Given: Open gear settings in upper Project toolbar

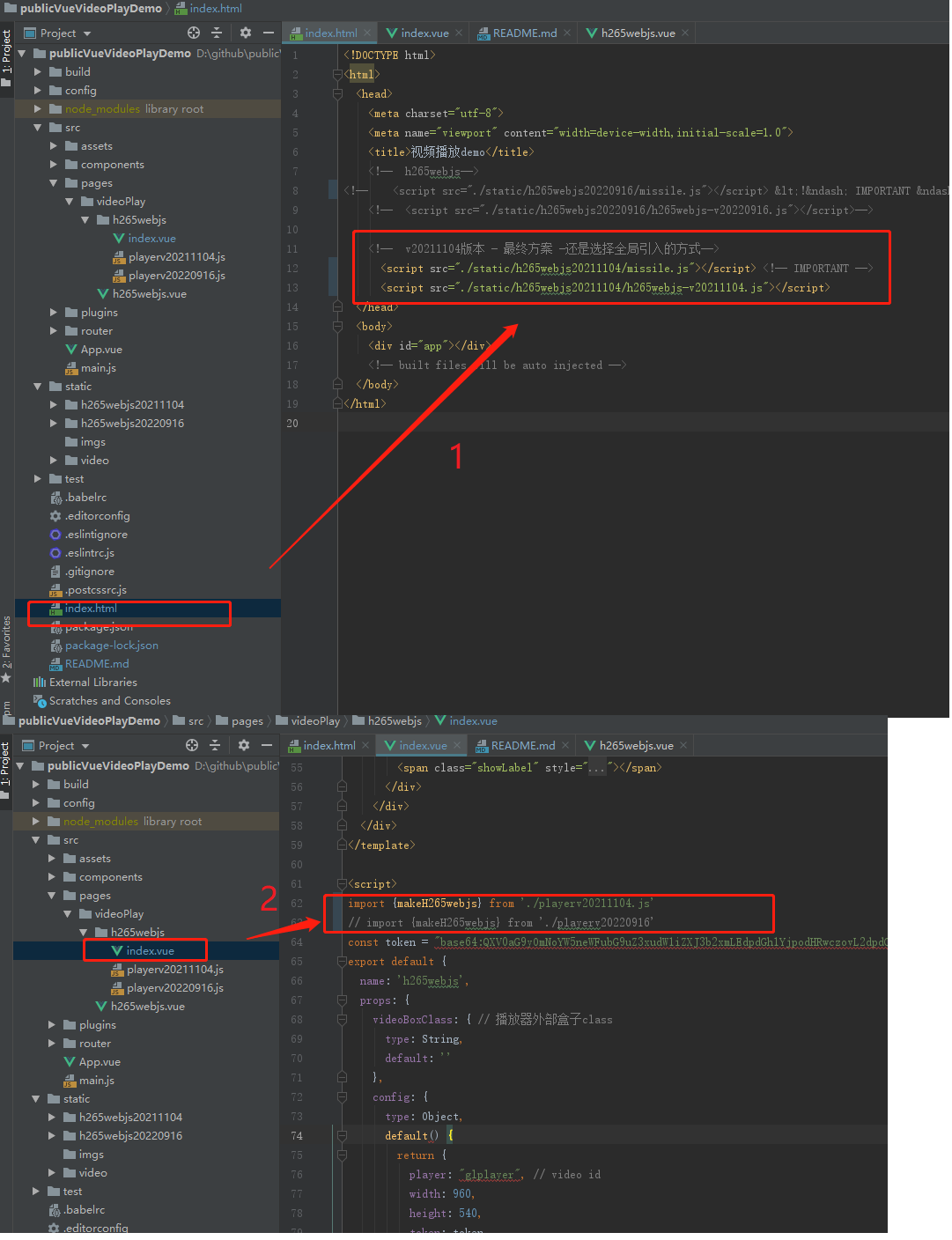Looking at the screenshot, I should [x=246, y=33].
